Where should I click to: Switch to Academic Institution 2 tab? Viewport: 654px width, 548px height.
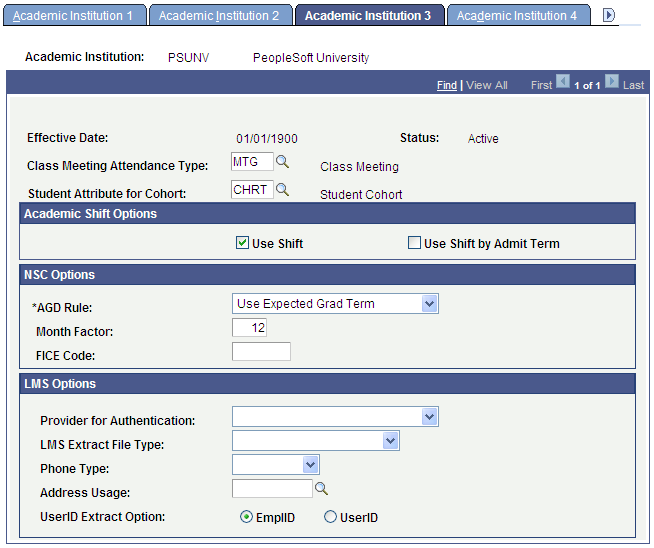(221, 15)
